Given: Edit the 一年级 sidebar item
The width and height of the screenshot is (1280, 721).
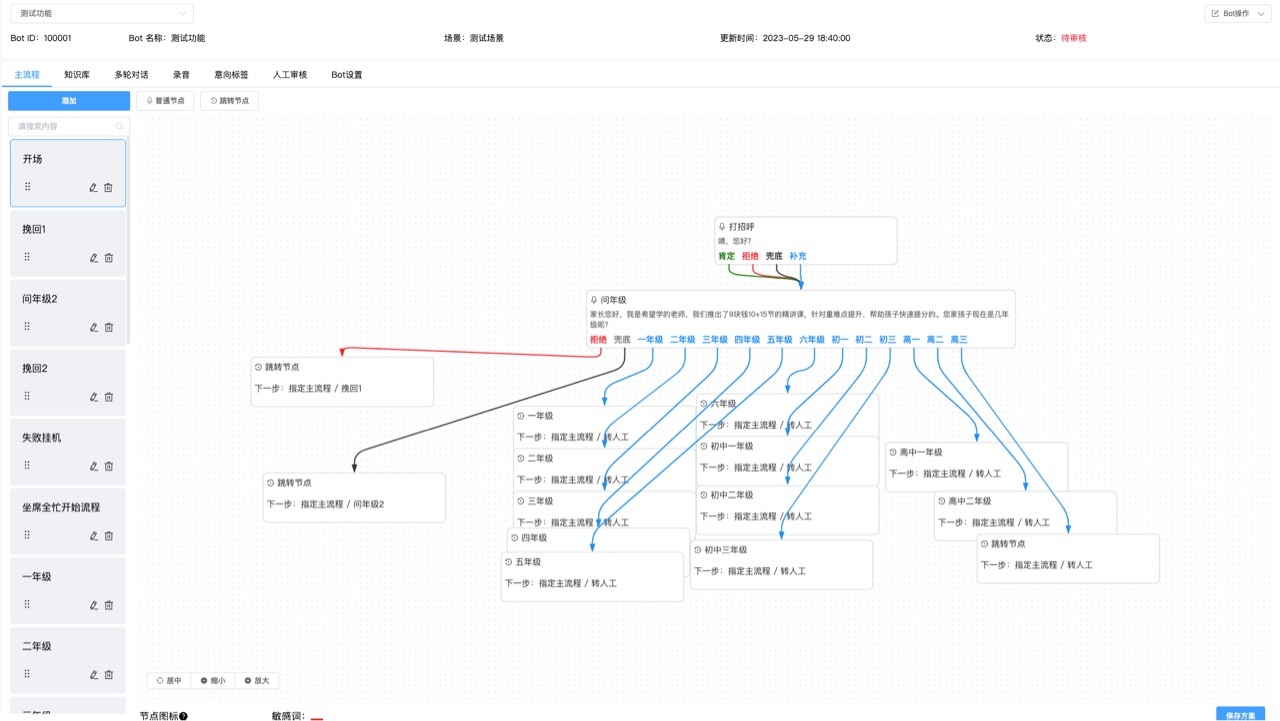Looking at the screenshot, I should click(93, 605).
